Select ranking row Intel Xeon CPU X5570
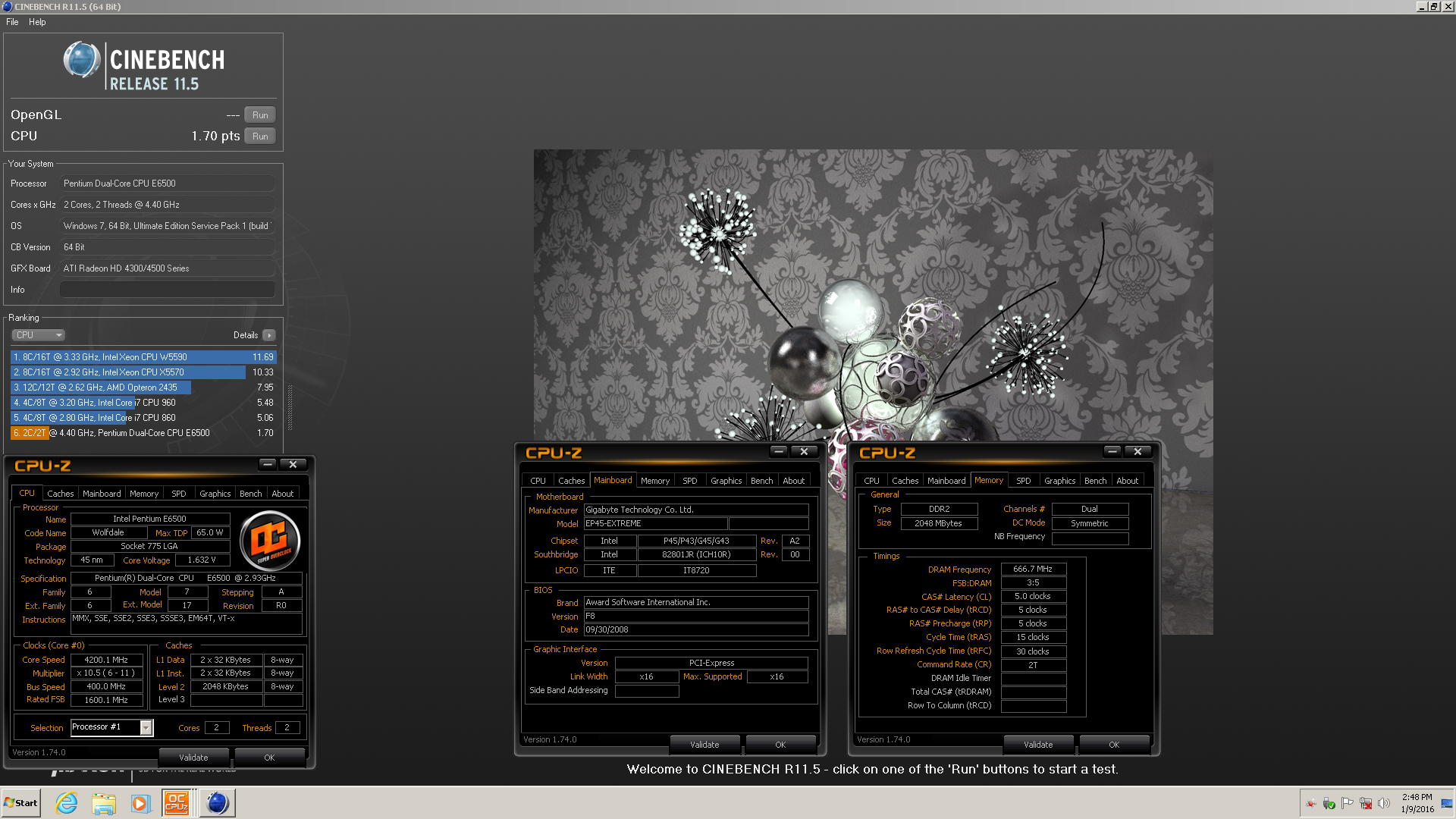Image resolution: width=1456 pixels, height=819 pixels. [143, 372]
